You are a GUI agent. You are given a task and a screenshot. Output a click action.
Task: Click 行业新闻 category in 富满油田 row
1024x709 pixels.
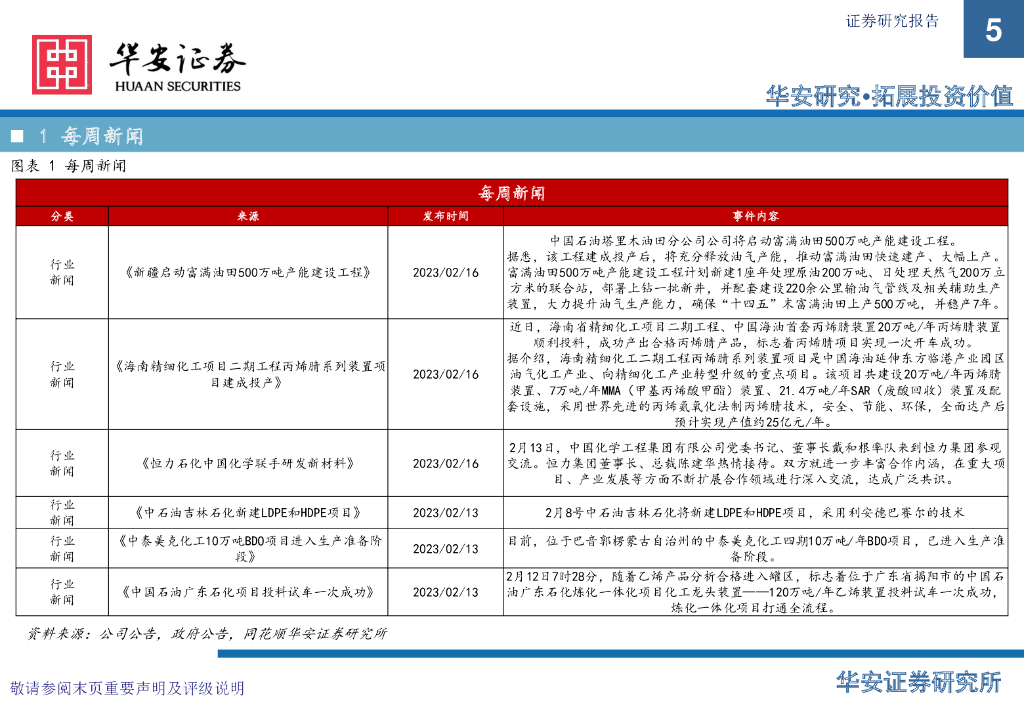pos(62,272)
